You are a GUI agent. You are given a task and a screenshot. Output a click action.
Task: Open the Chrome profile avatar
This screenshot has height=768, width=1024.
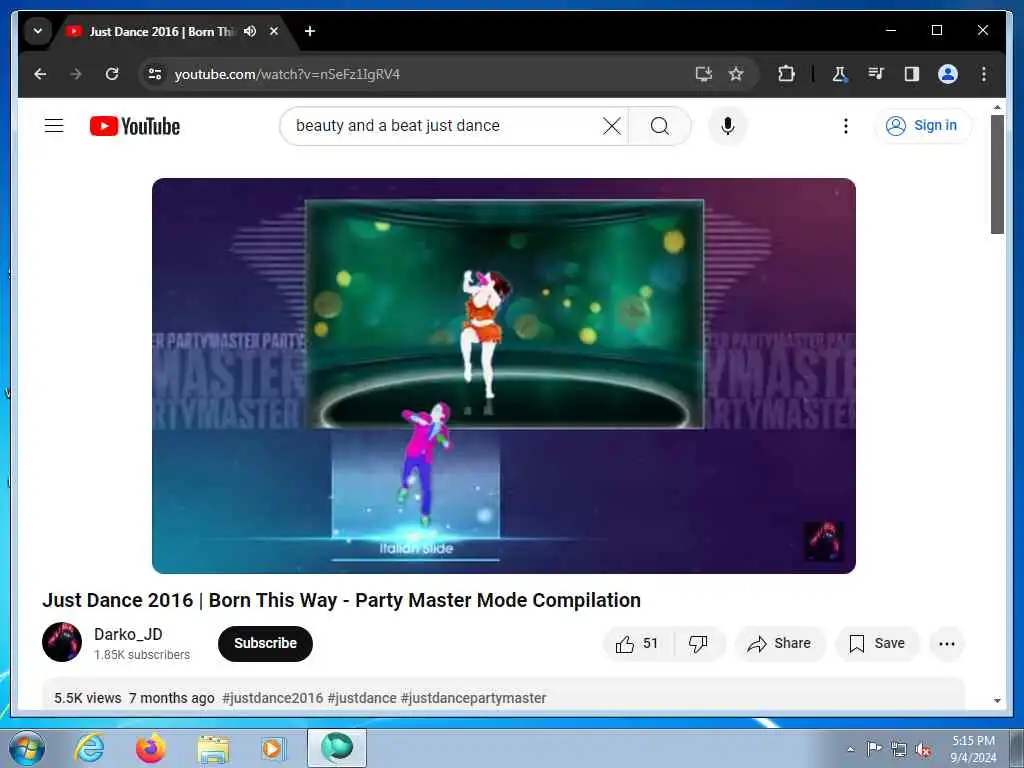948,74
